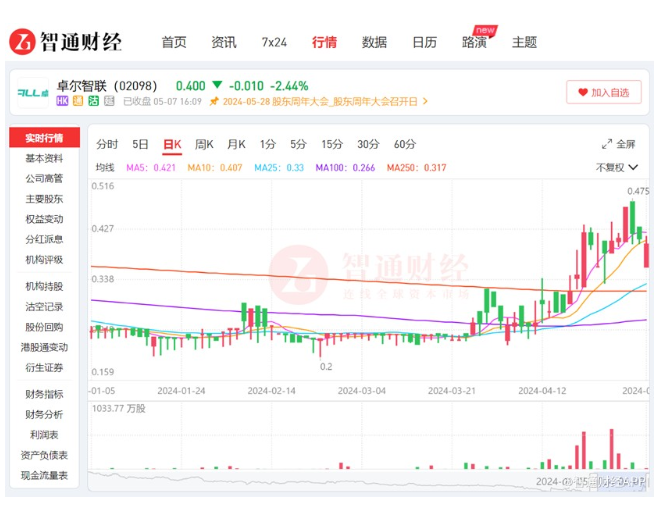Click the 加入自选 favorite button
The width and height of the screenshot is (670, 529).
[604, 92]
